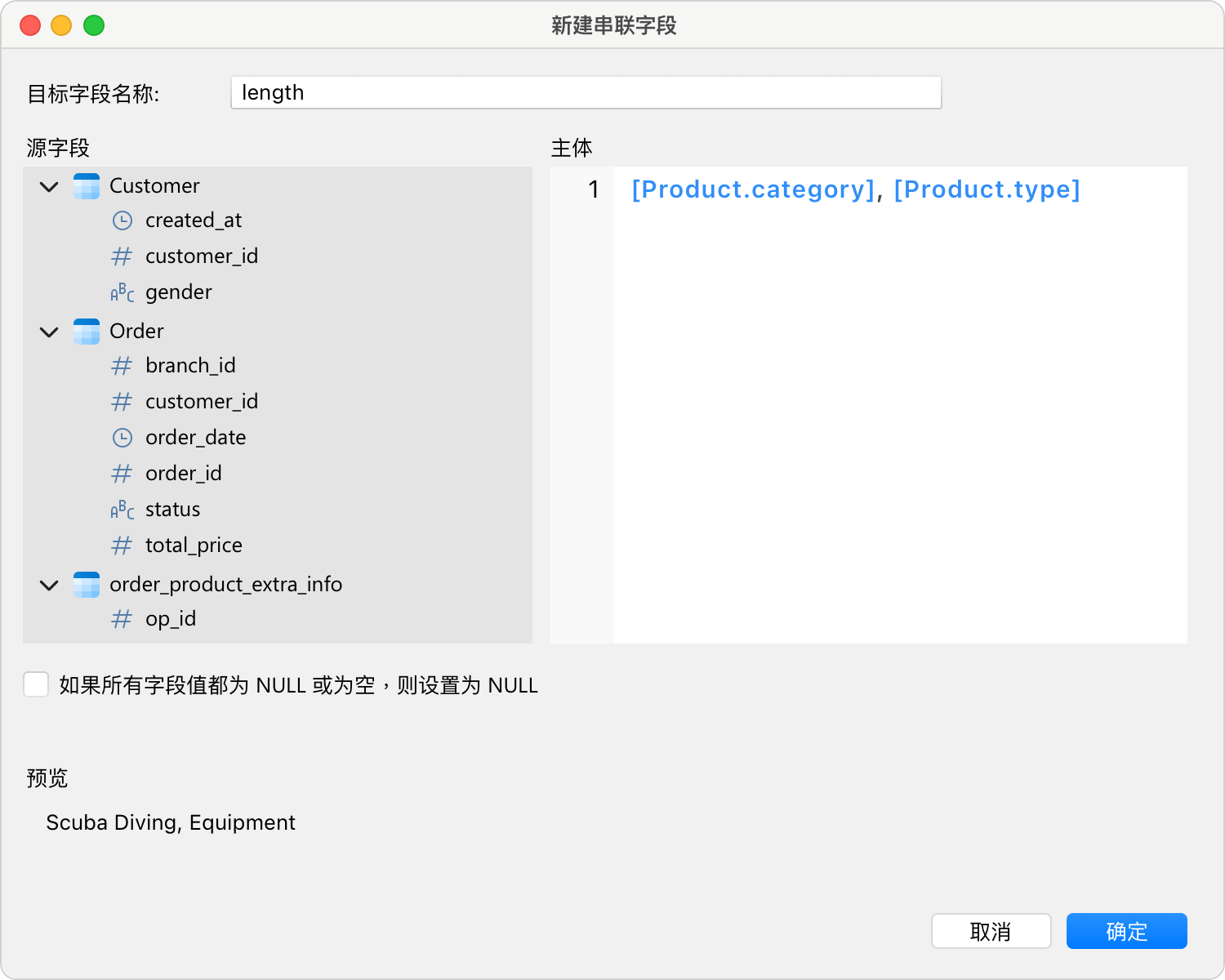This screenshot has height=980, width=1225.
Task: Click the hash icon beside op_id
Action: click(122, 619)
